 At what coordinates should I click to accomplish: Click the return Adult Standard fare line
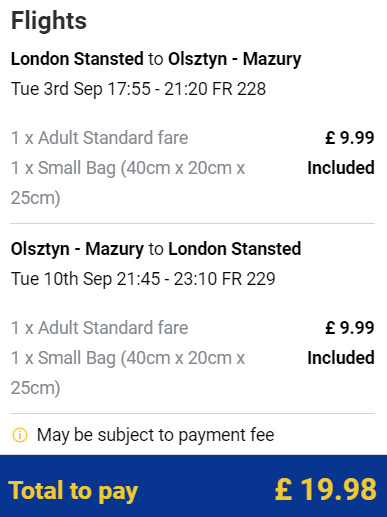tap(99, 328)
